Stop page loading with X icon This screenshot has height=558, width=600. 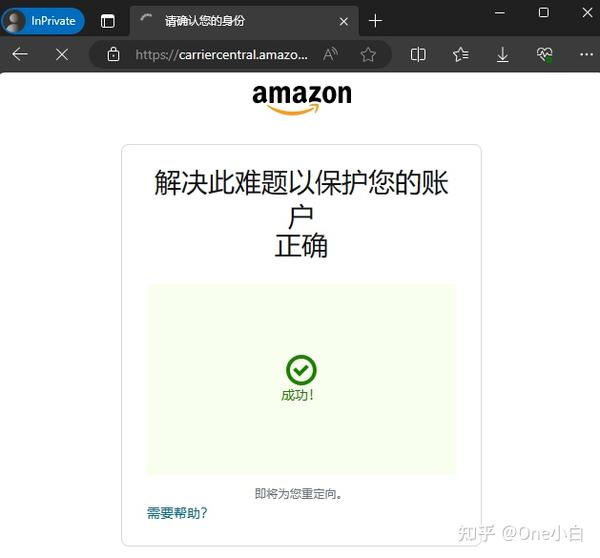[62, 55]
